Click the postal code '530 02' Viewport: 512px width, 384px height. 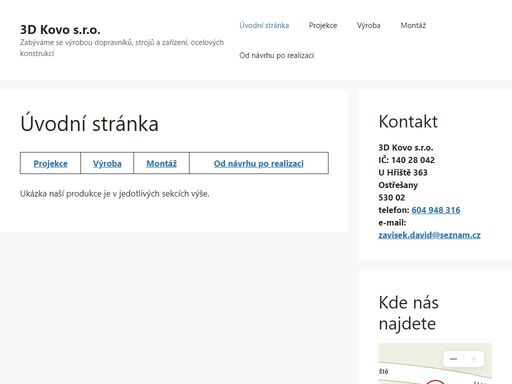tap(392, 198)
